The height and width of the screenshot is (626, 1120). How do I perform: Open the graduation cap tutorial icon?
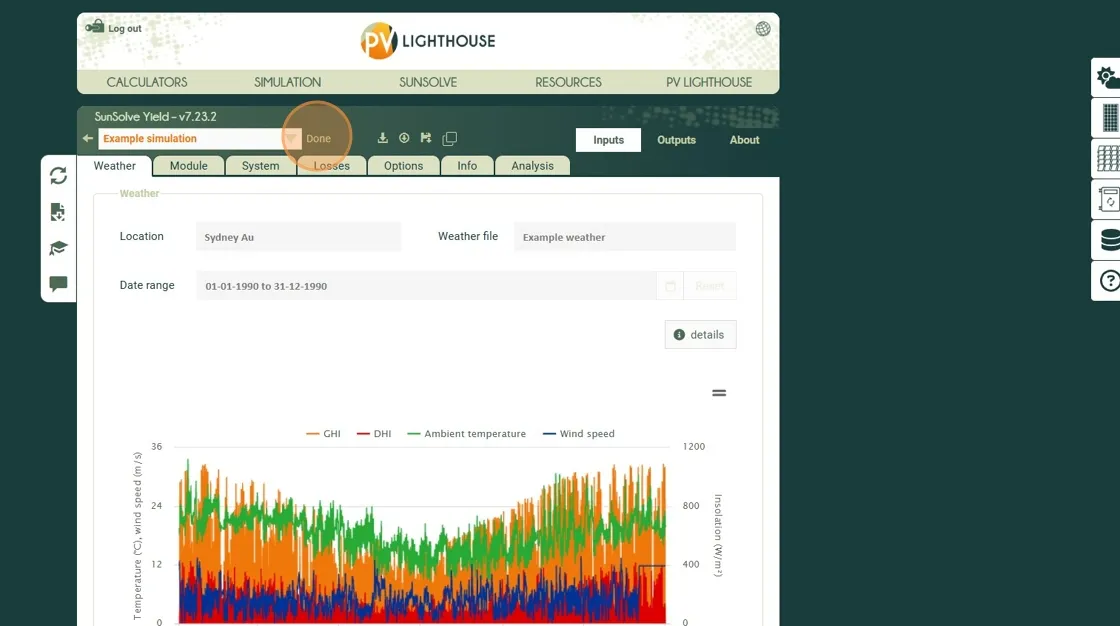click(x=58, y=248)
